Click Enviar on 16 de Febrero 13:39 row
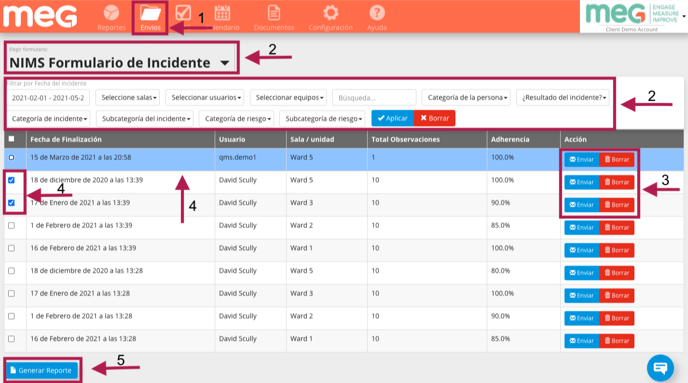688x383 pixels. tap(582, 250)
